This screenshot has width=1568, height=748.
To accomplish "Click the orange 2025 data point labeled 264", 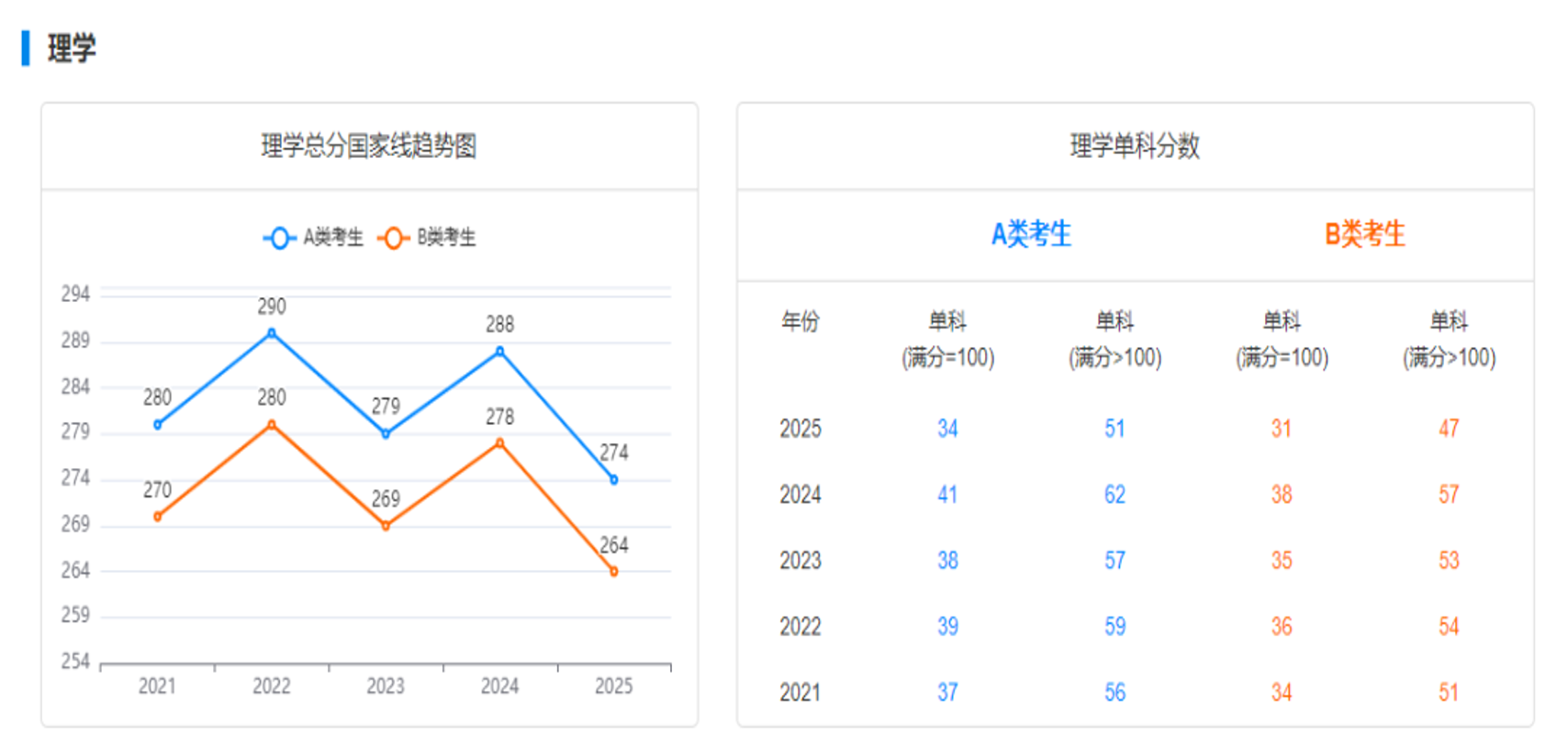I will pyautogui.click(x=614, y=572).
